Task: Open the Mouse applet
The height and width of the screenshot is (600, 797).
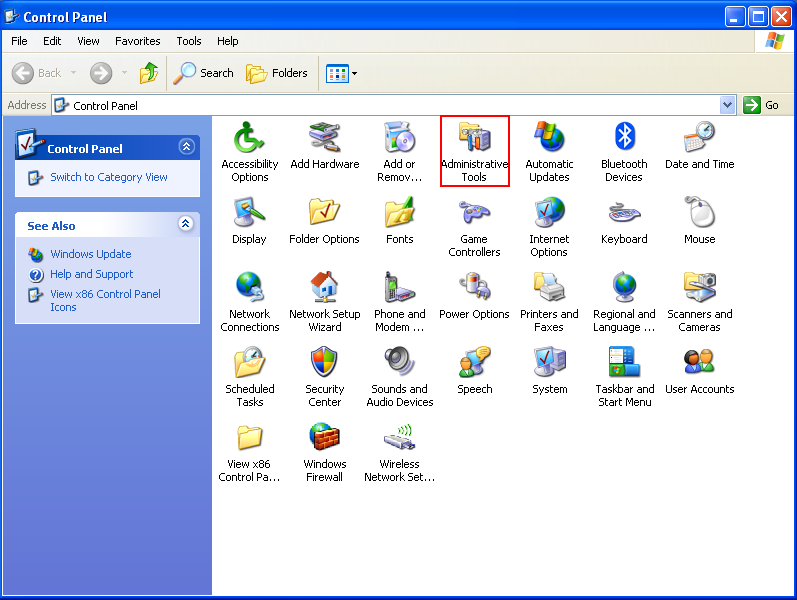Action: (x=699, y=221)
